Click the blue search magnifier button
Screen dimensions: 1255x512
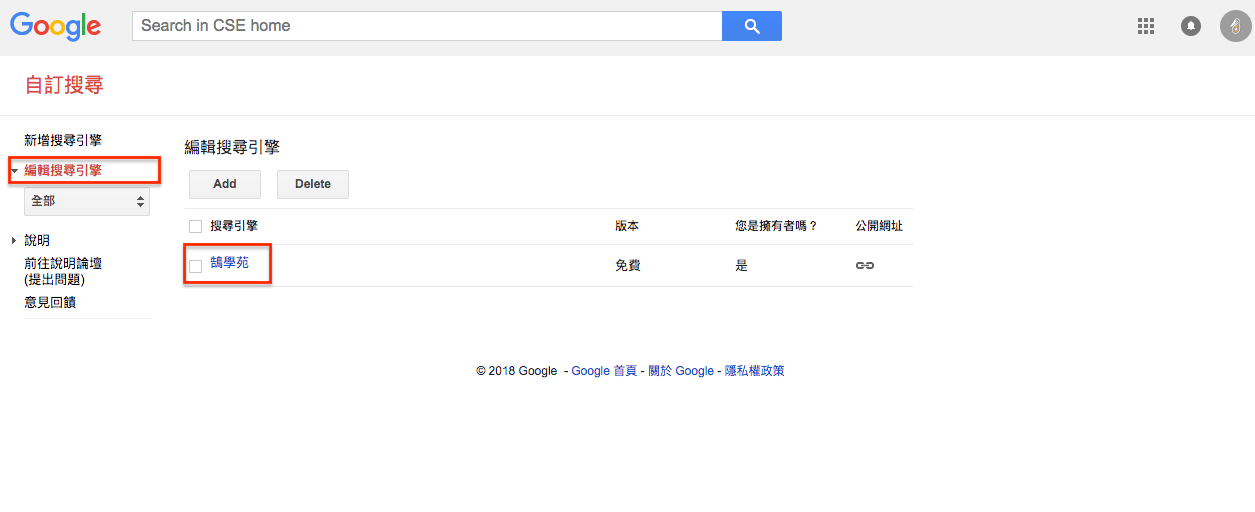pos(751,26)
